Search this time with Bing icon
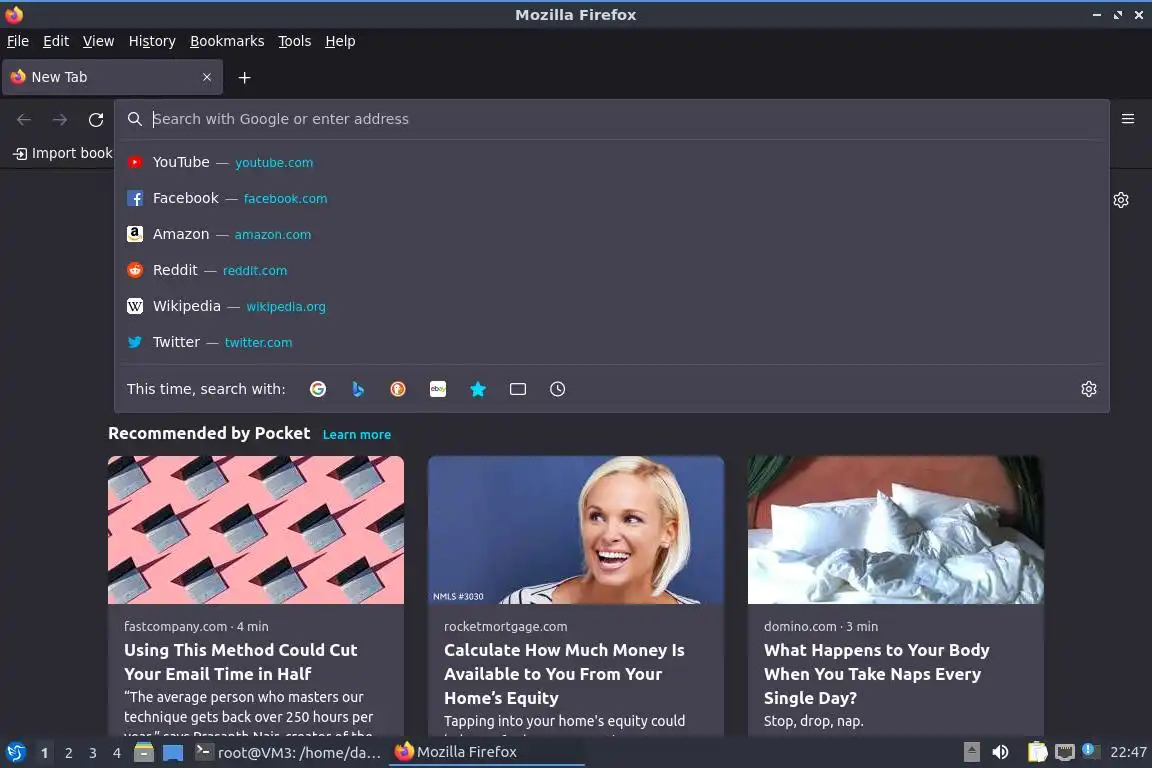Viewport: 1152px width, 768px height. (358, 389)
